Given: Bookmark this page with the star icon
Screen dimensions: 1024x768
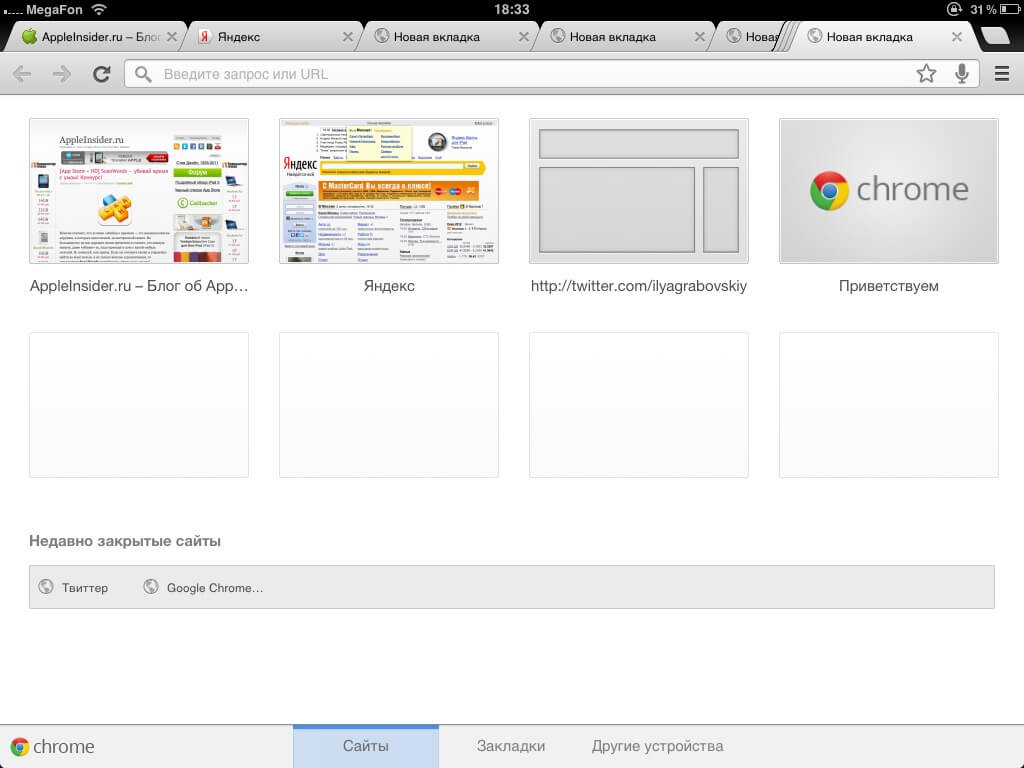Looking at the screenshot, I should pos(926,74).
